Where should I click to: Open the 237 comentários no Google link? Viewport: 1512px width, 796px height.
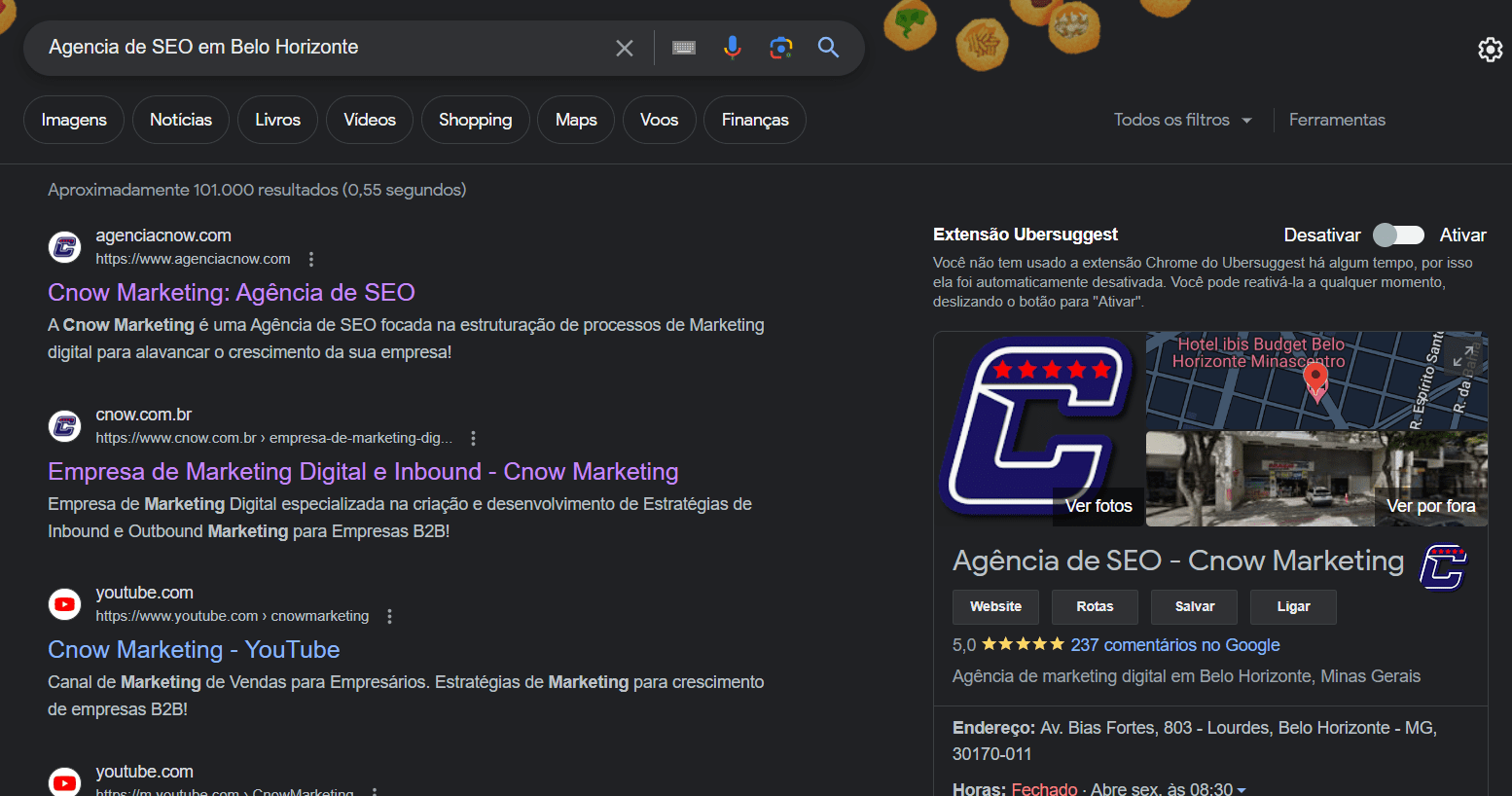(x=1175, y=645)
